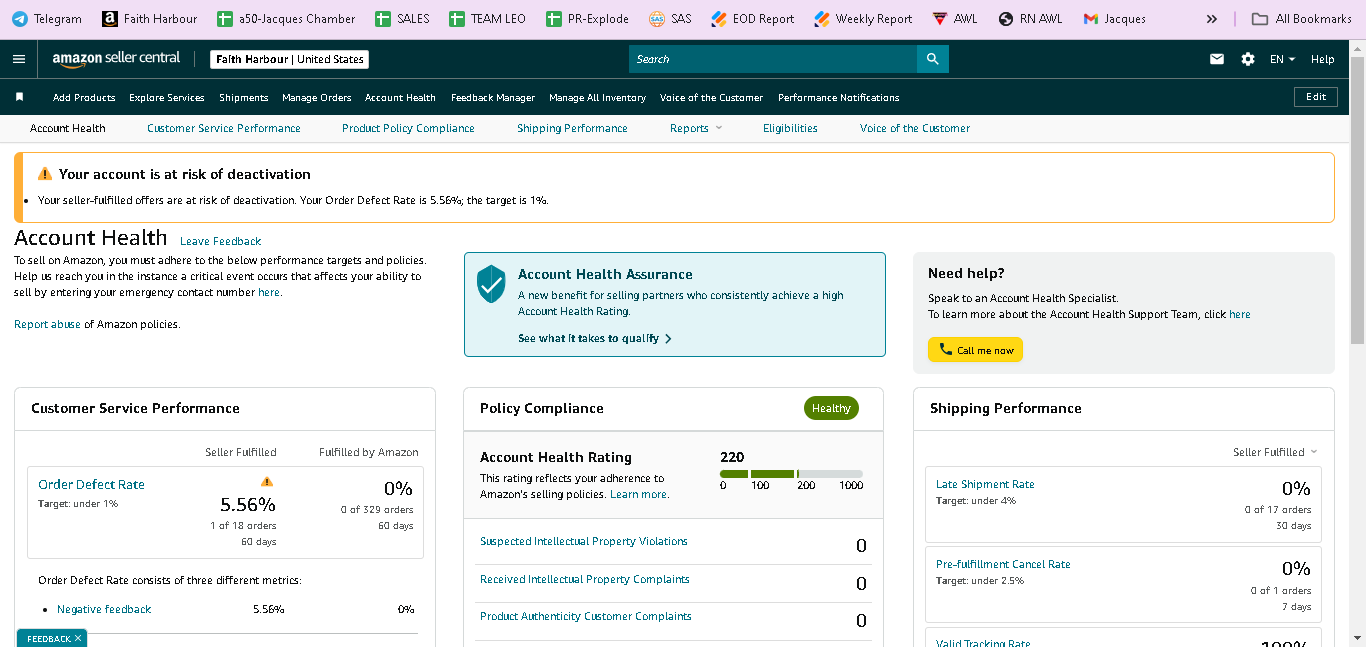This screenshot has height=647, width=1366.
Task: Open Manage Orders from the top menu
Action: 317,97
